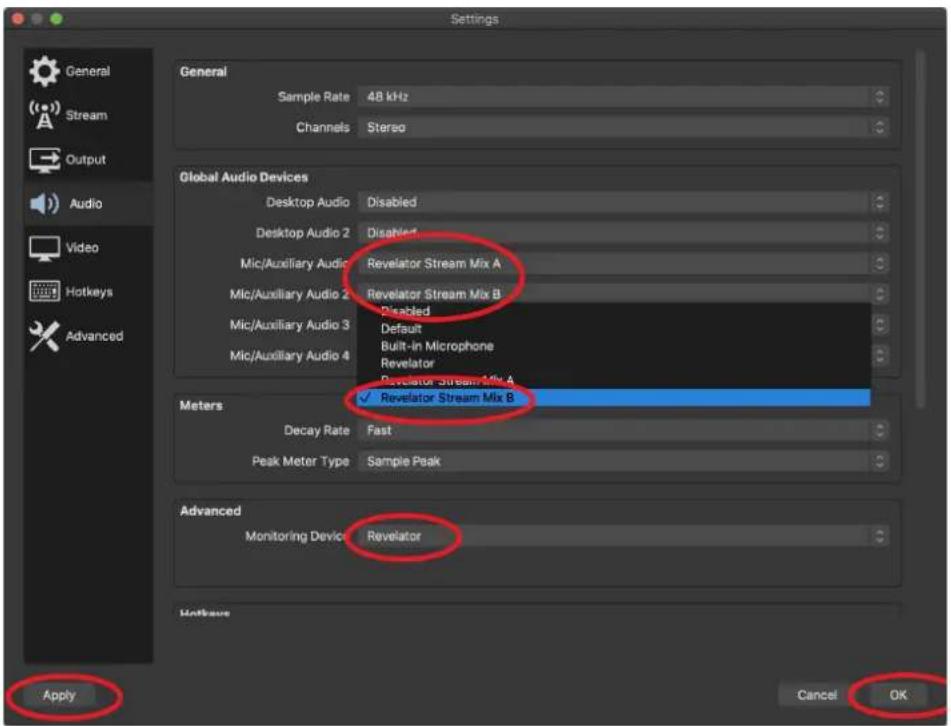Open the Monitoring Device dropdown
The image size is (951, 726).
(x=623, y=536)
